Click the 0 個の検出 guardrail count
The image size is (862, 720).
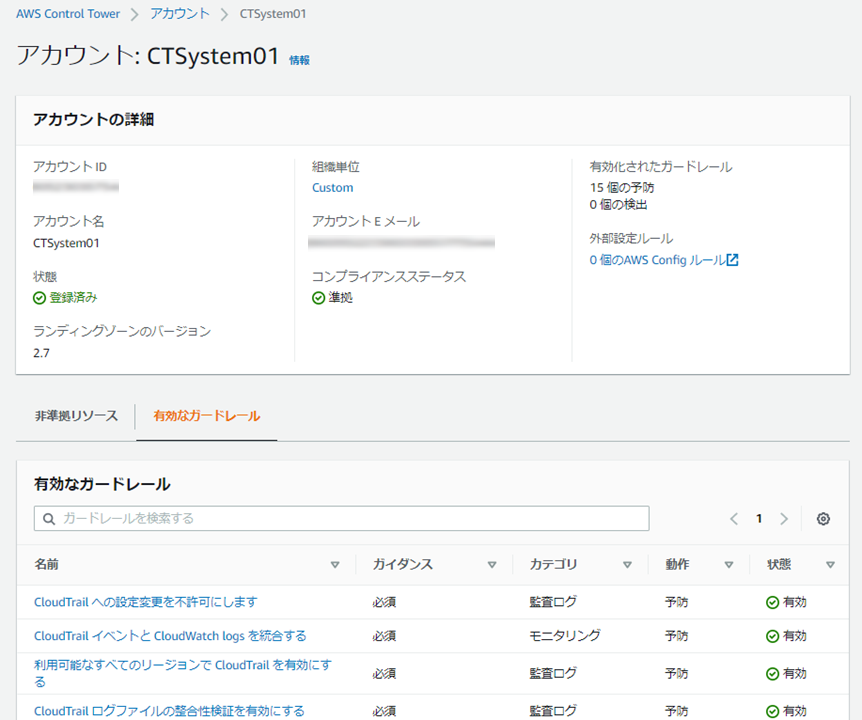coord(618,205)
